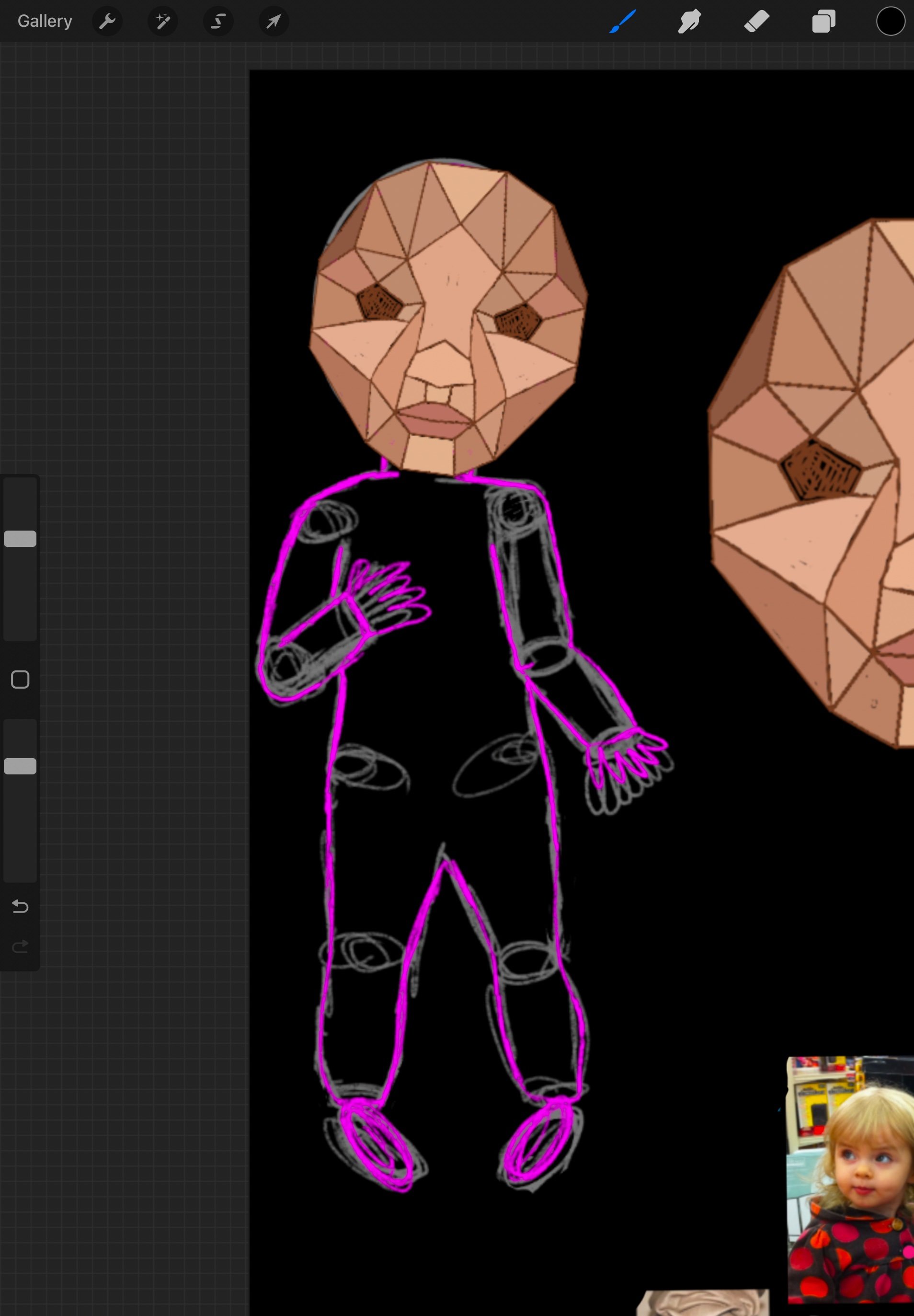The image size is (914, 1316).
Task: Redo the last undone action
Action: pyautogui.click(x=20, y=947)
